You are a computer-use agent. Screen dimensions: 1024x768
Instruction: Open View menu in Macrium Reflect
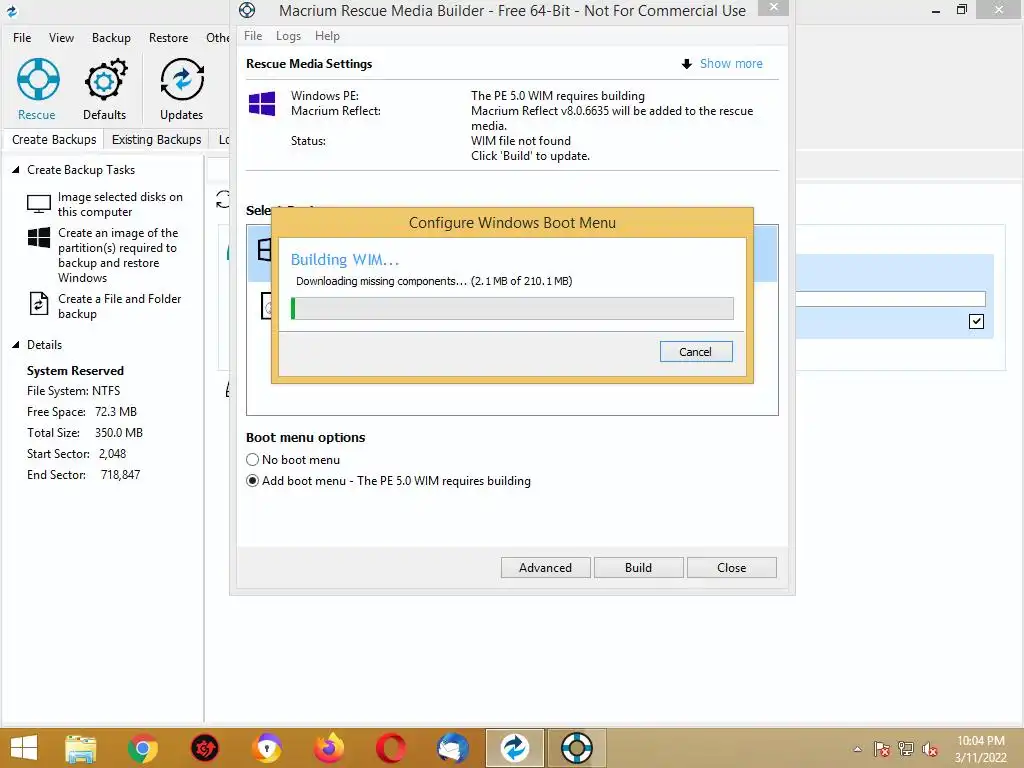click(x=61, y=38)
